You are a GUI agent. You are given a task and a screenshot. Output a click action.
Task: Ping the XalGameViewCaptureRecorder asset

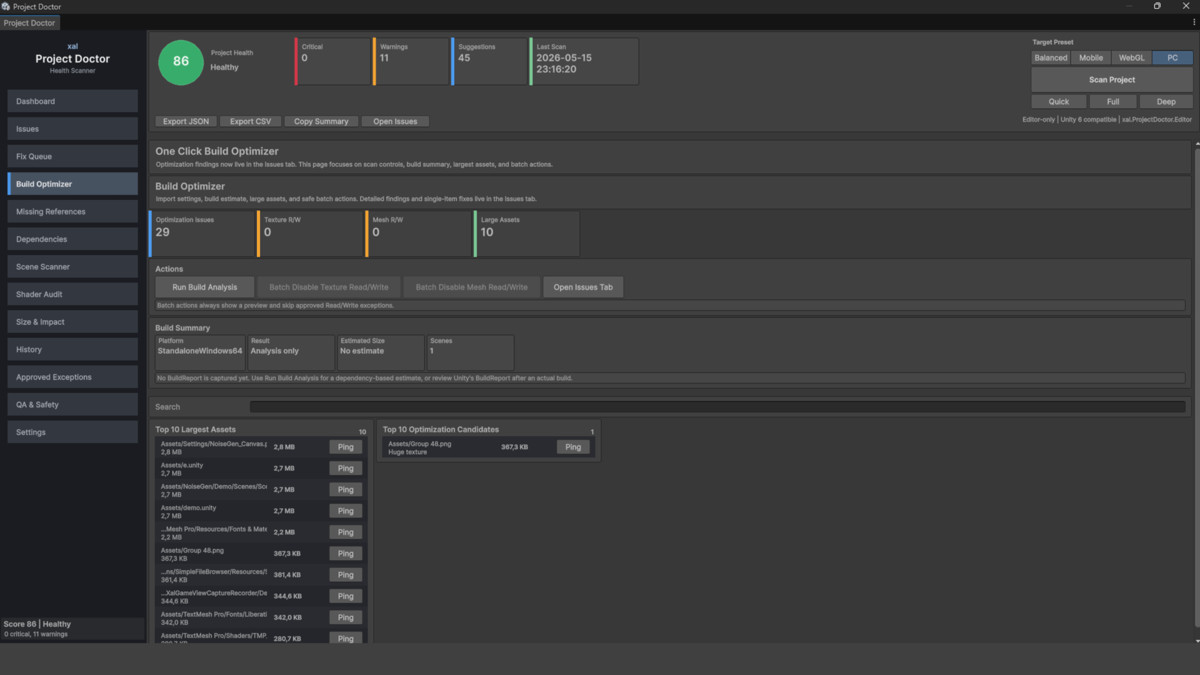(345, 596)
